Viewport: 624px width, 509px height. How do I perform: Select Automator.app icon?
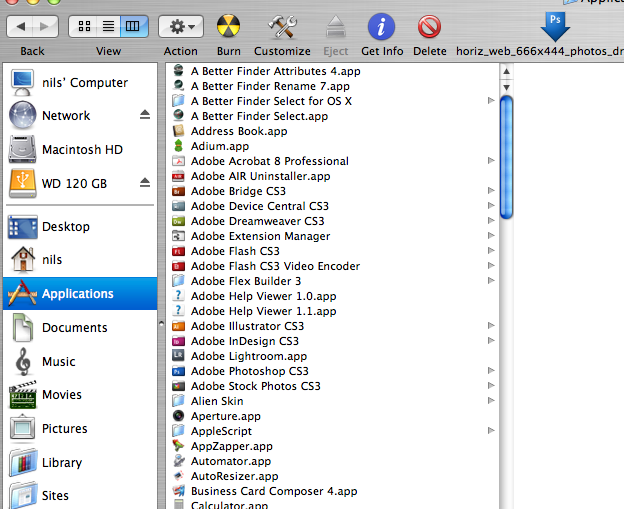click(178, 461)
